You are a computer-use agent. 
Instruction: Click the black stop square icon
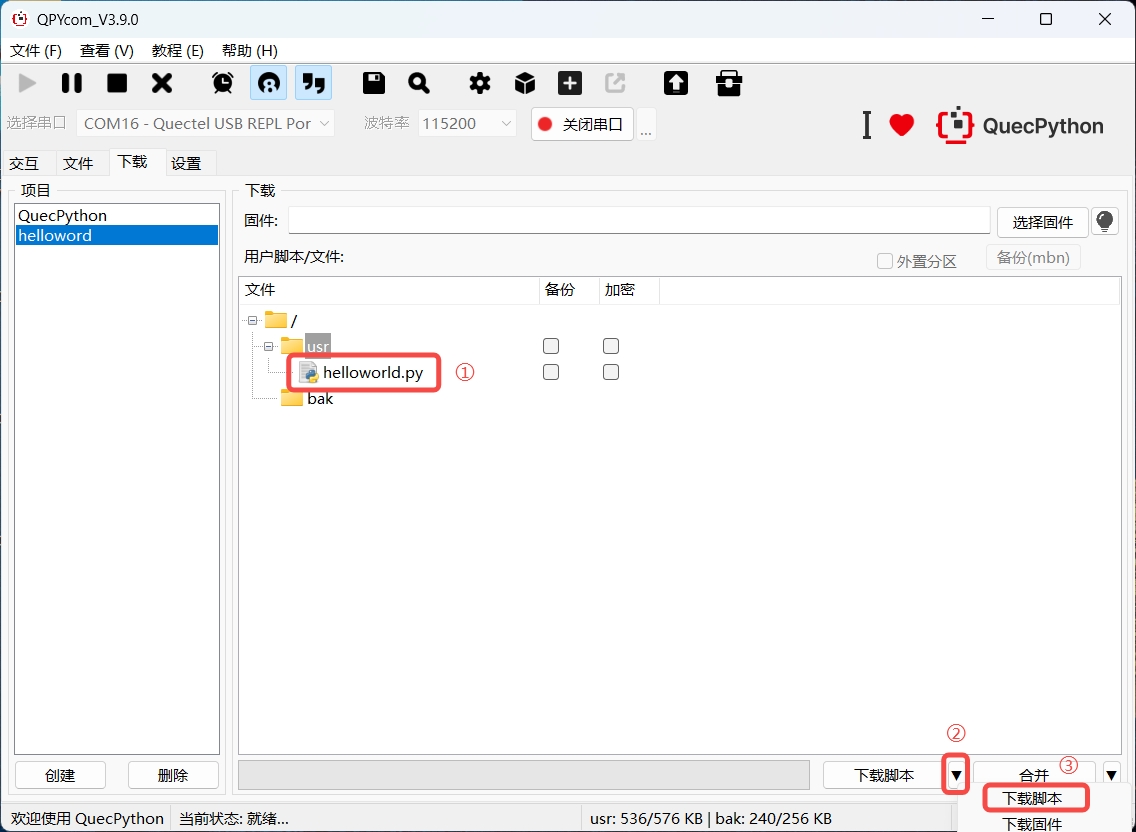pos(117,83)
